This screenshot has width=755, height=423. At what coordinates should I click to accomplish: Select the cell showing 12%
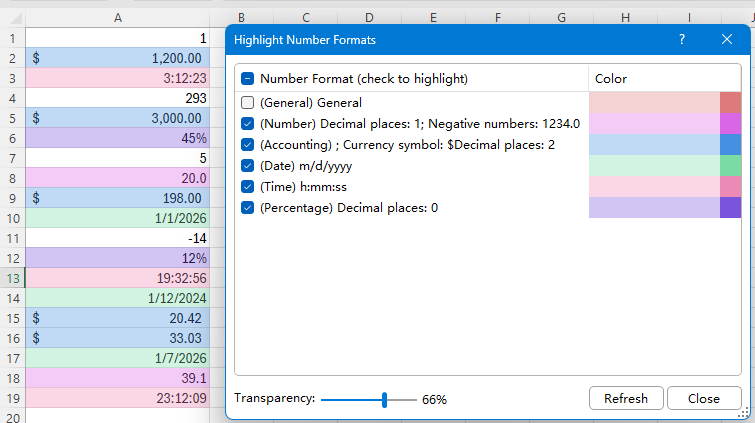point(117,258)
